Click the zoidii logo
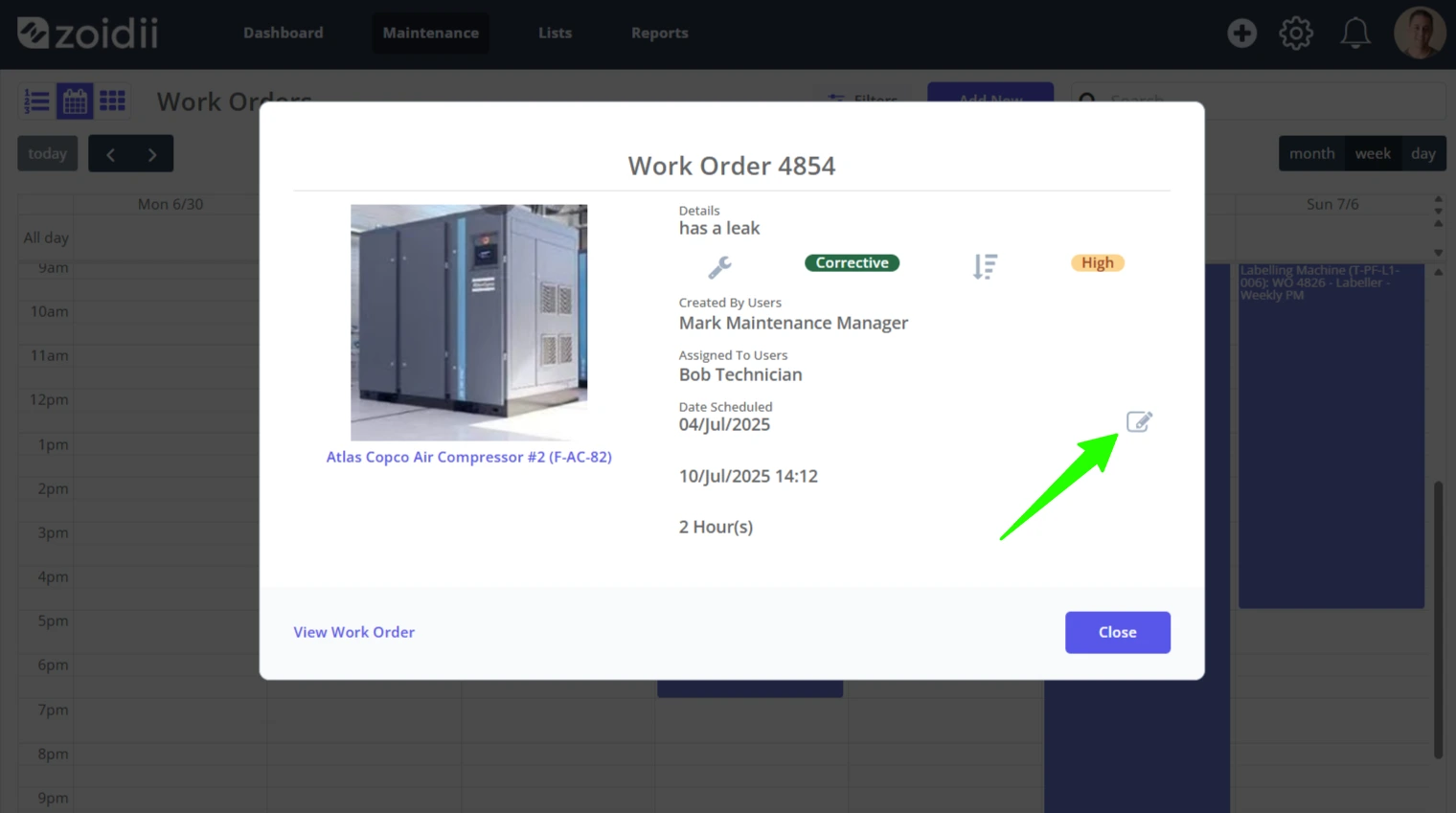Screen dimensions: 1456x813 tap(87, 33)
